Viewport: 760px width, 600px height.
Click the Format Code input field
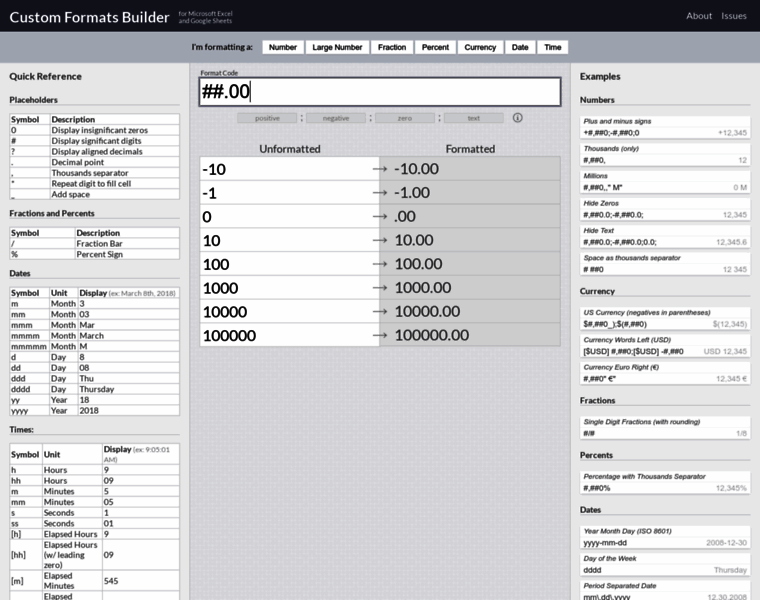pyautogui.click(x=380, y=92)
